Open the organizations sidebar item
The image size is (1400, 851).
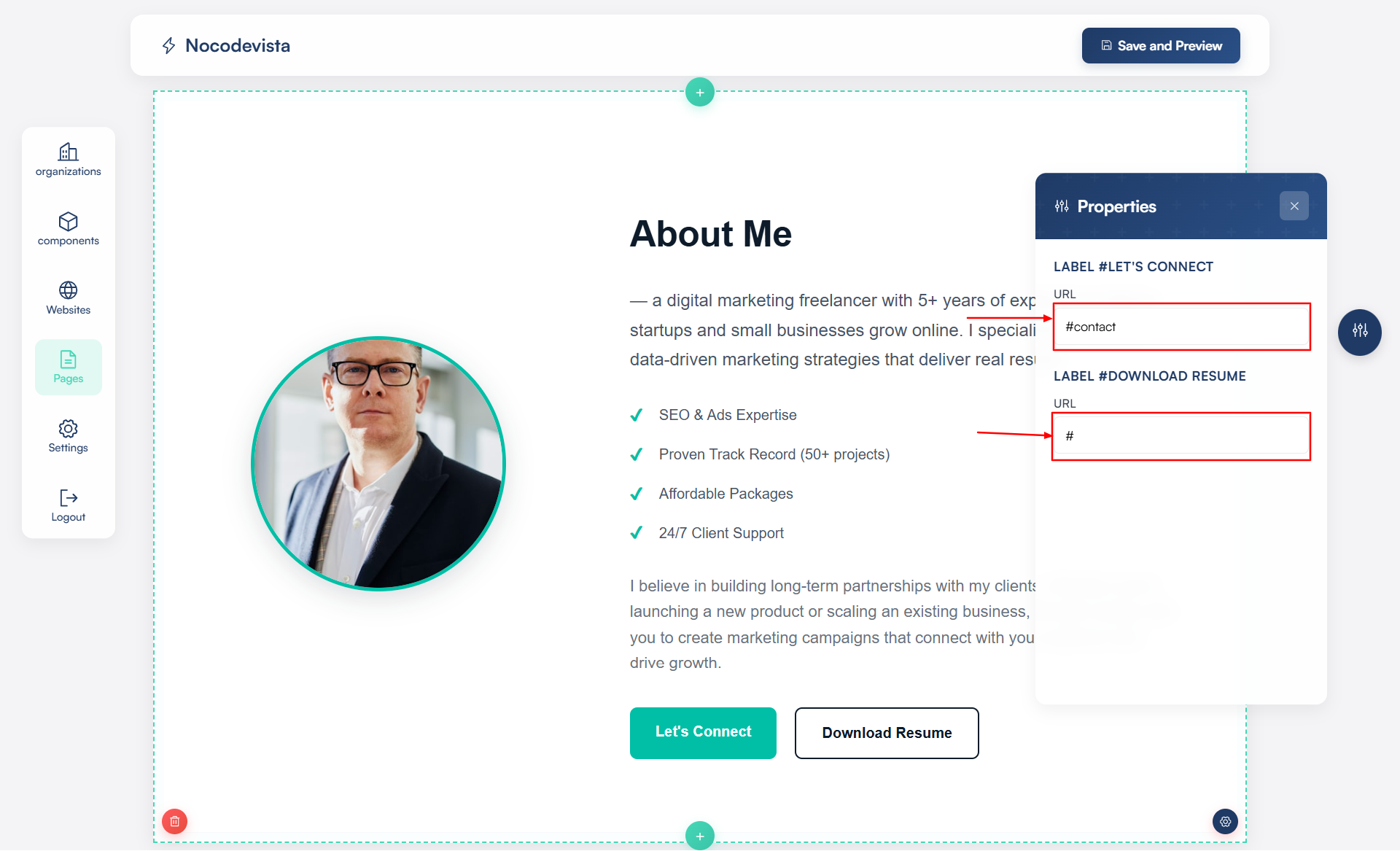pos(69,160)
